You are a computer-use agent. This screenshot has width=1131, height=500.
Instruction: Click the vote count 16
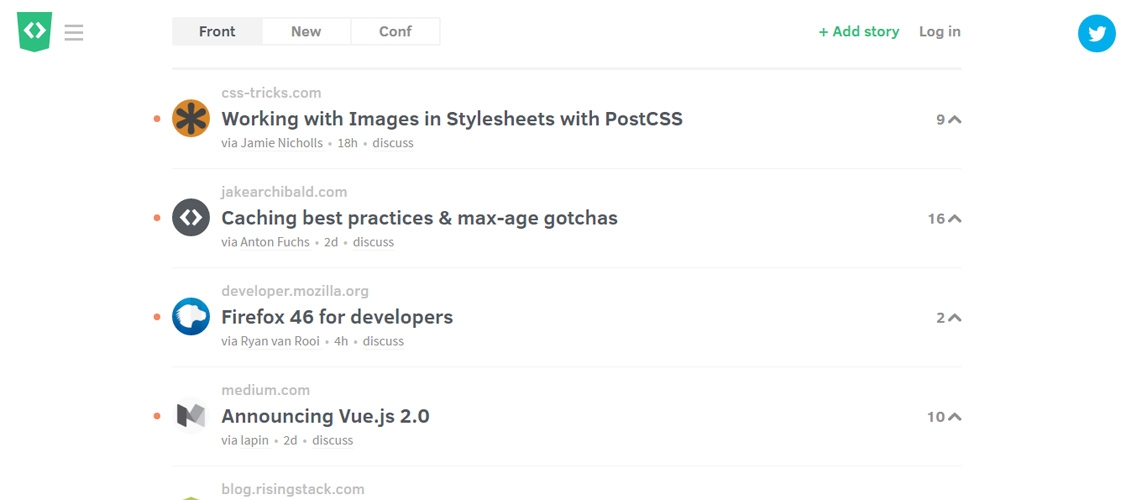936,219
